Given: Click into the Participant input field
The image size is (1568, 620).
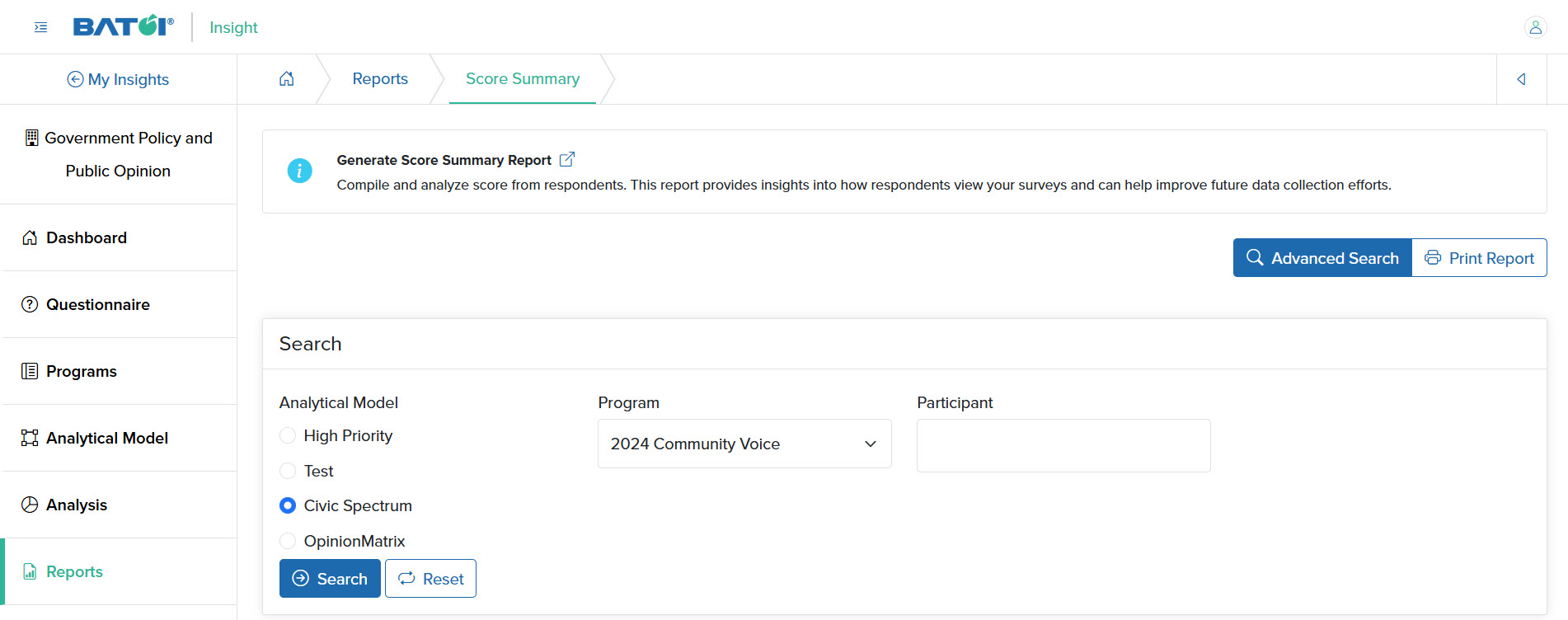Looking at the screenshot, I should [1063, 445].
